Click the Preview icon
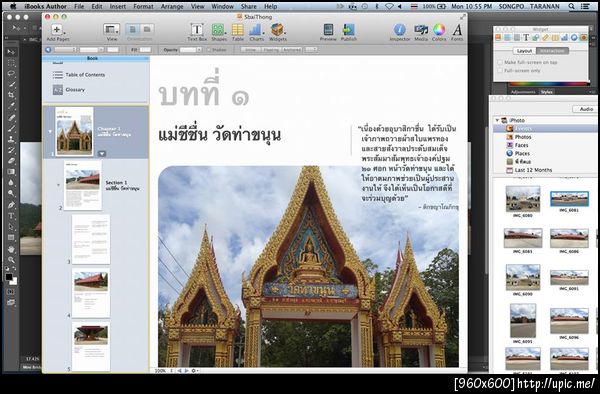This screenshot has height=394, width=600. point(328,30)
